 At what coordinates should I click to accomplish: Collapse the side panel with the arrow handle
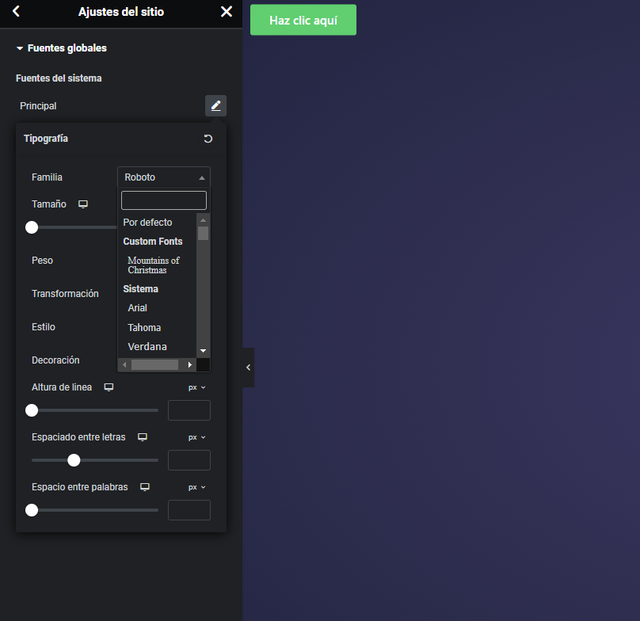248,367
